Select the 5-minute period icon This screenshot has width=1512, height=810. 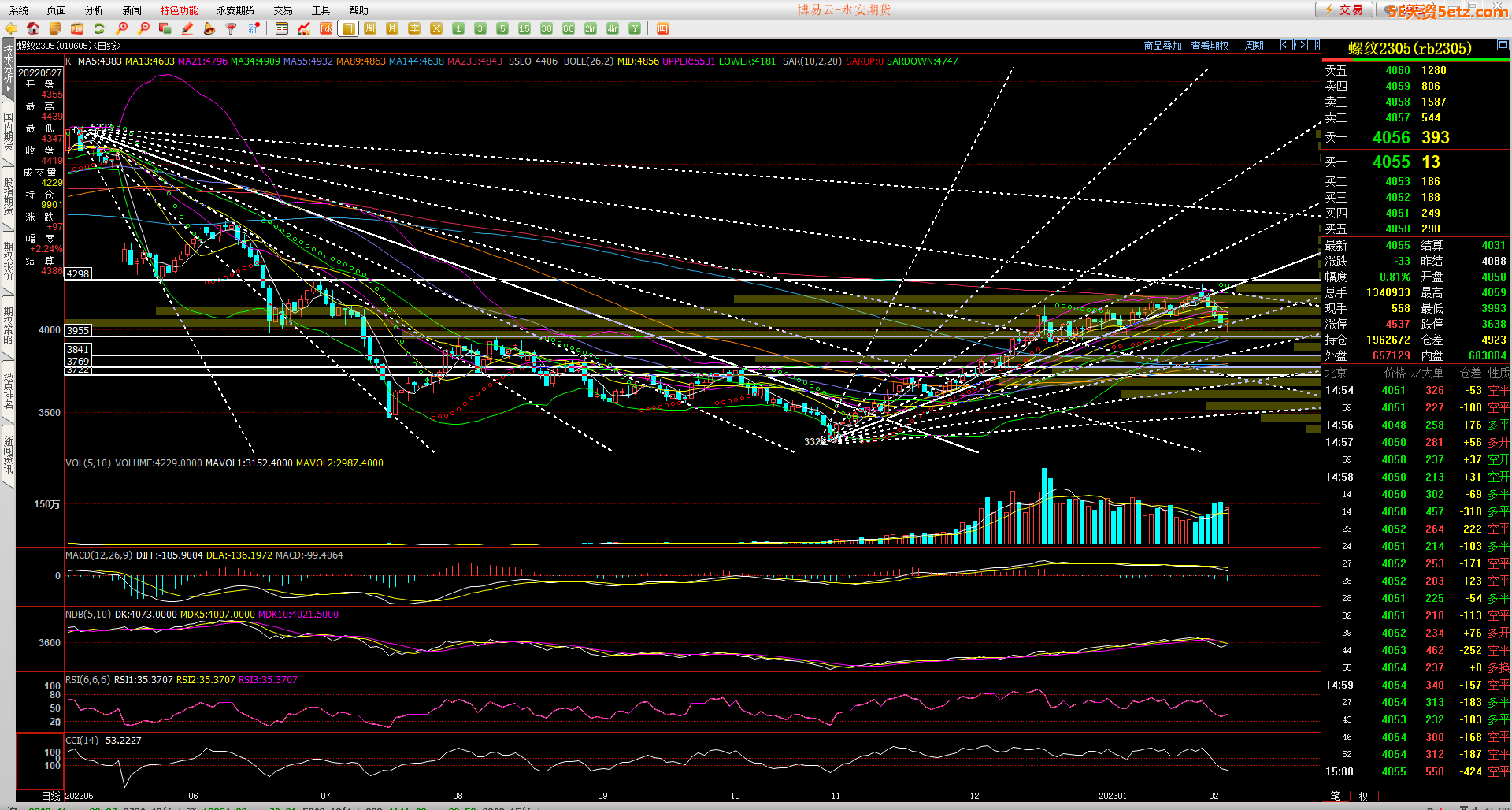(502, 28)
